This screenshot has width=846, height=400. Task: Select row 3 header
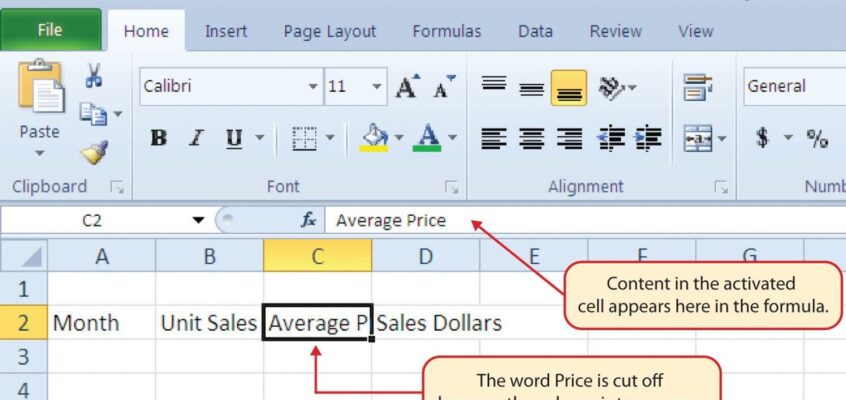(x=24, y=356)
